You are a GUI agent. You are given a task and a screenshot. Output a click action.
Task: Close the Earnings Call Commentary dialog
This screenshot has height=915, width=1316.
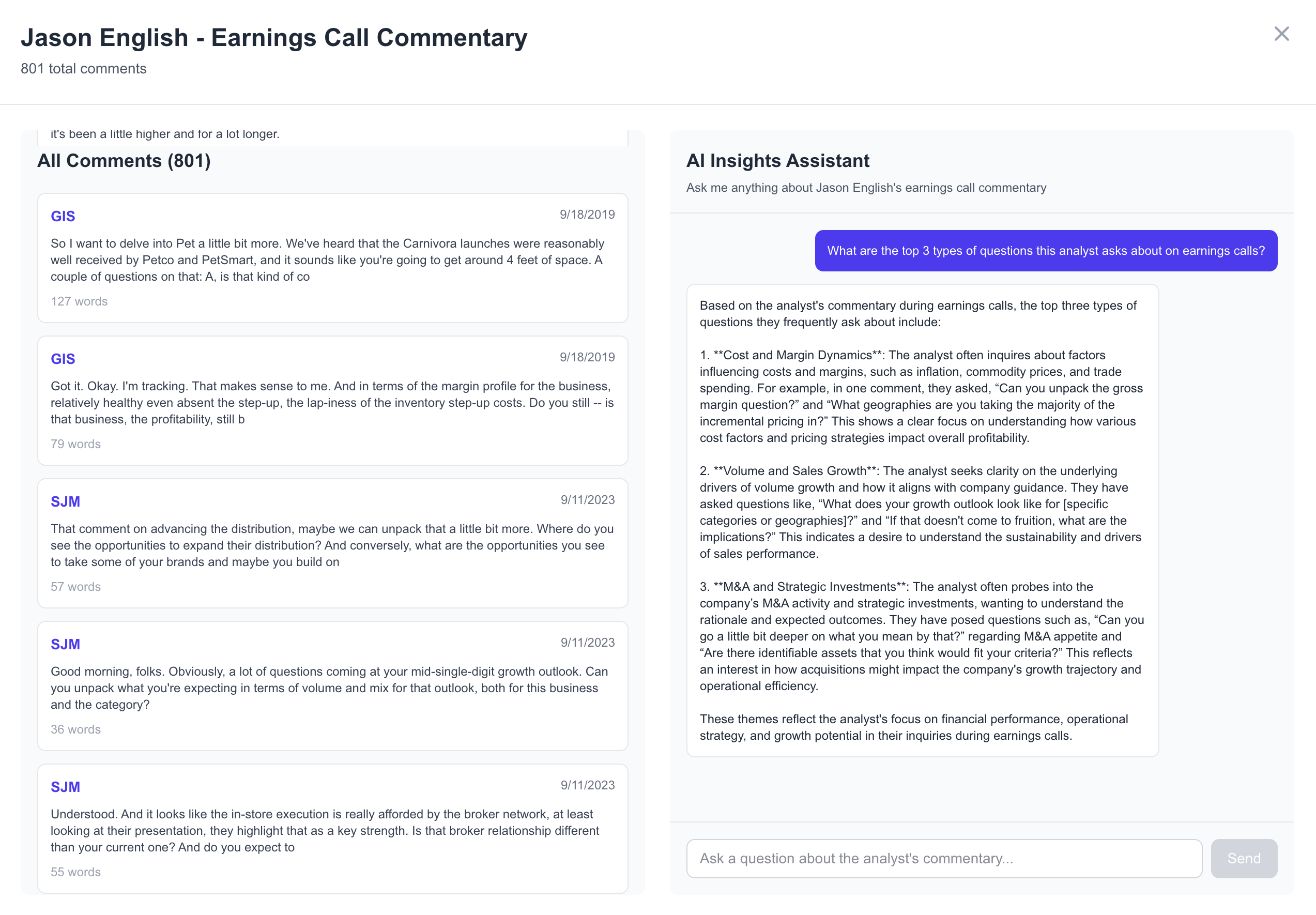tap(1281, 34)
